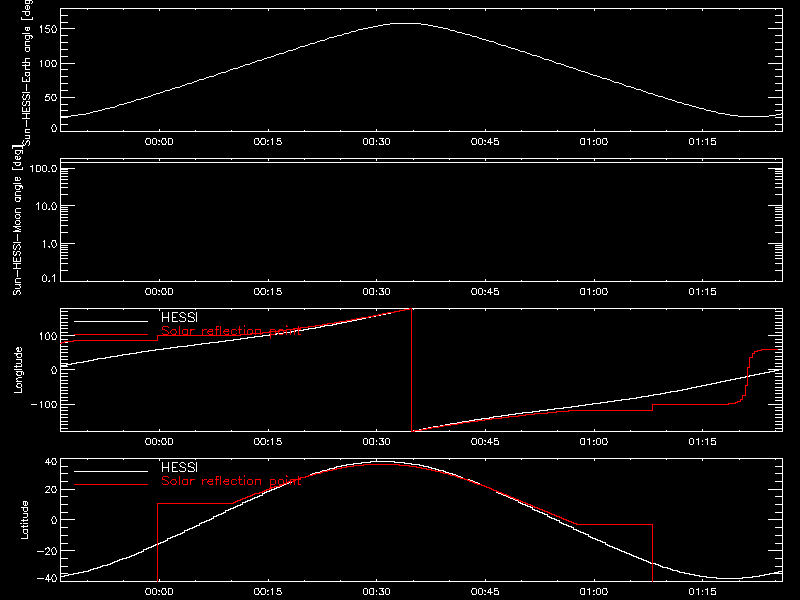This screenshot has height=600, width=800.
Task: Choose the 00:30 label under the Longitude plot
Action: (x=377, y=442)
